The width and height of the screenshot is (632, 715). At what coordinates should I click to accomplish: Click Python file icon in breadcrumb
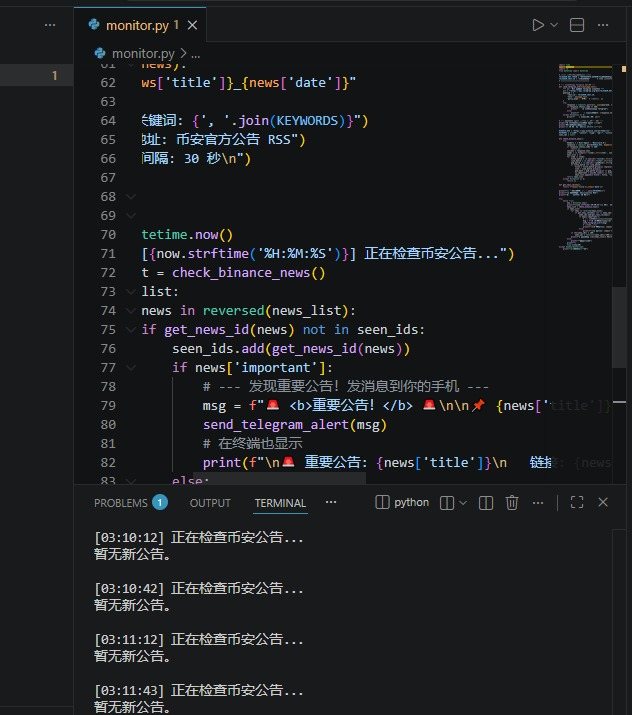coord(100,54)
